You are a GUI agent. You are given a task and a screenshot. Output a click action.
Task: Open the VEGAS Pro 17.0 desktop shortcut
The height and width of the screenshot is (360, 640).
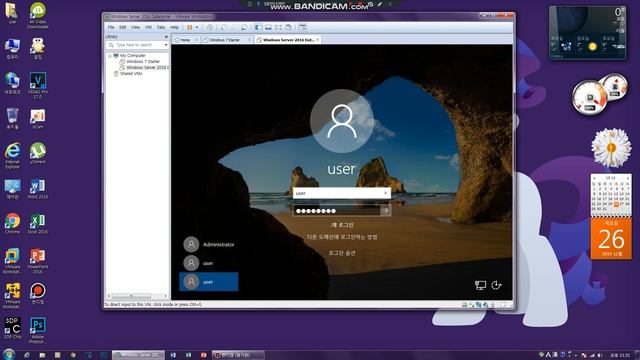[x=38, y=85]
